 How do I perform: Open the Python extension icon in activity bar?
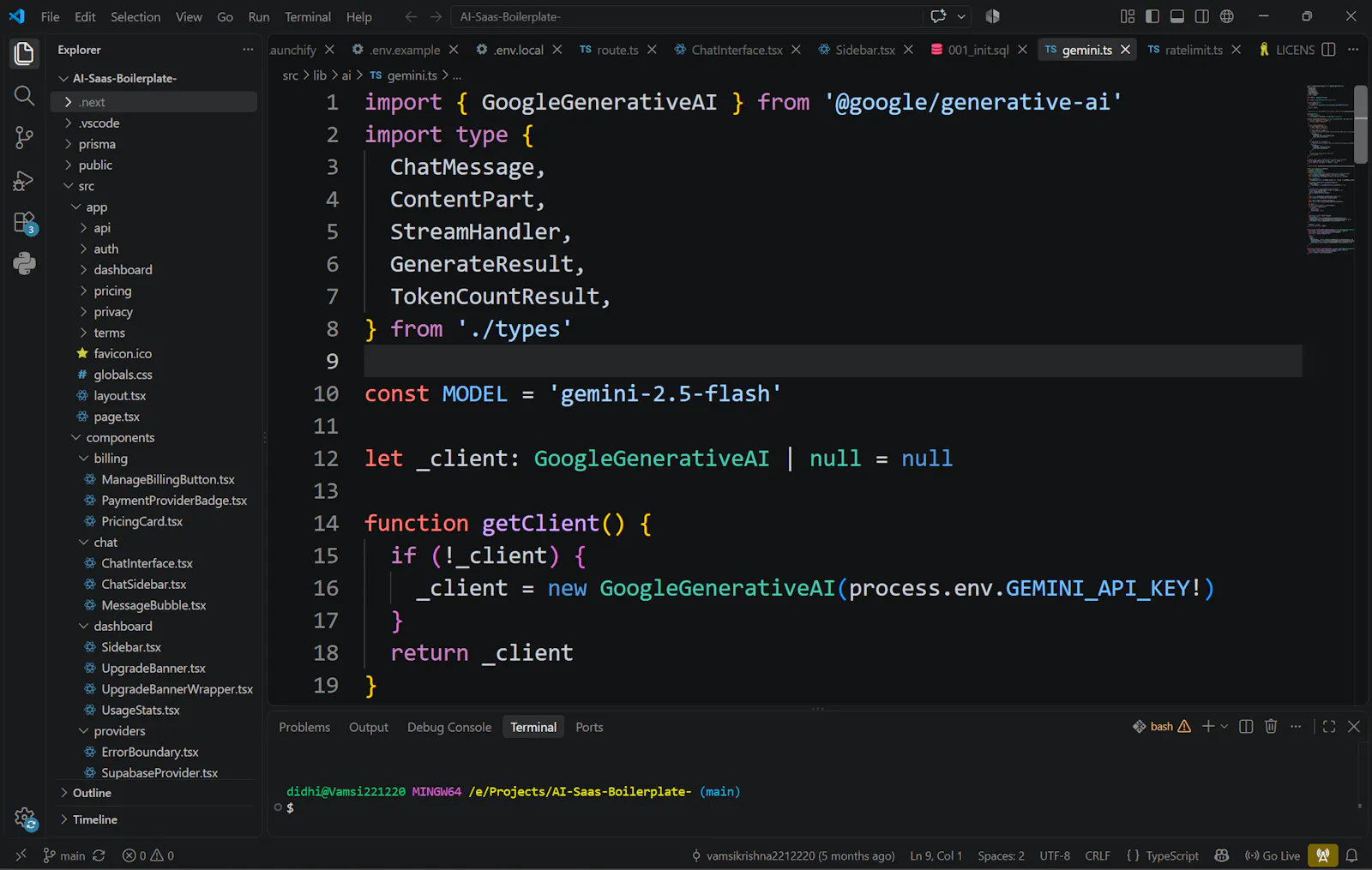click(24, 263)
